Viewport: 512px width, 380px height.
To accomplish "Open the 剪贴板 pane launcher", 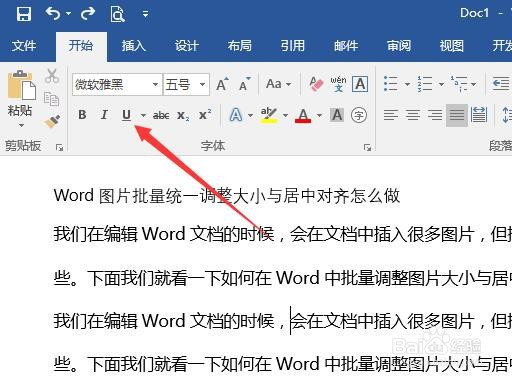I will [60, 147].
